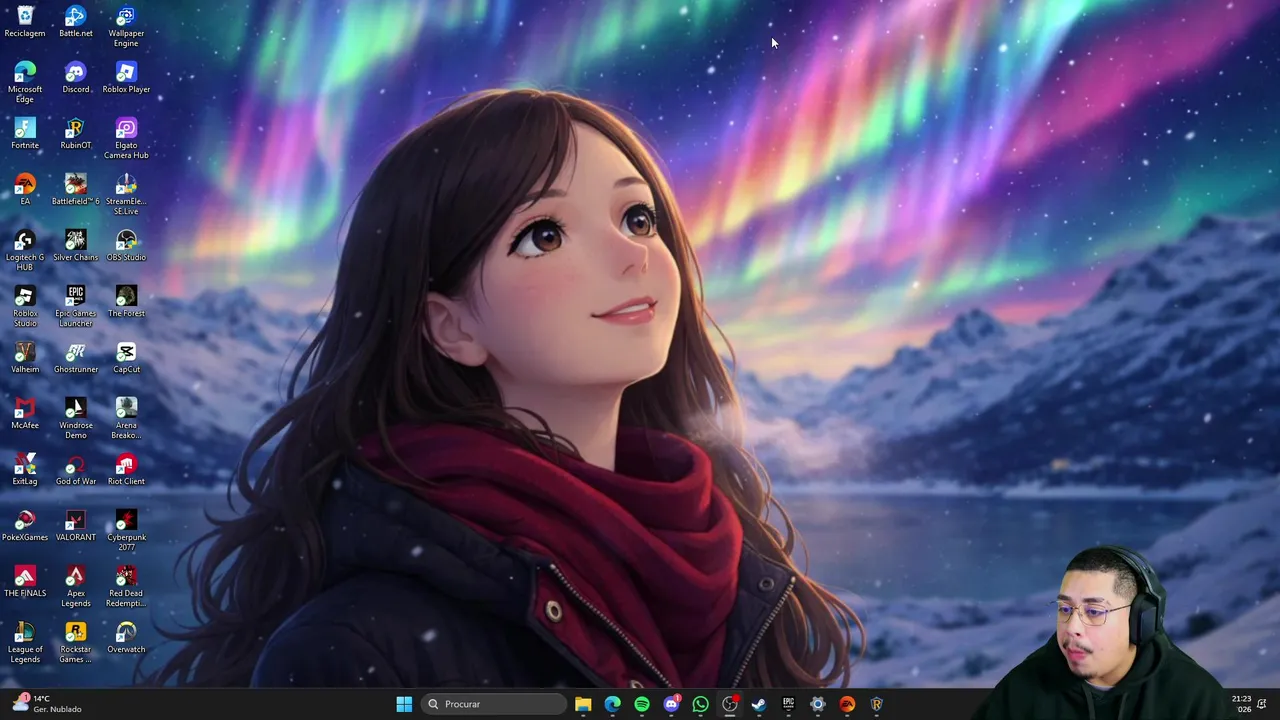Select the Windrose Demo desktop icon
The height and width of the screenshot is (720, 1280).
[x=75, y=419]
